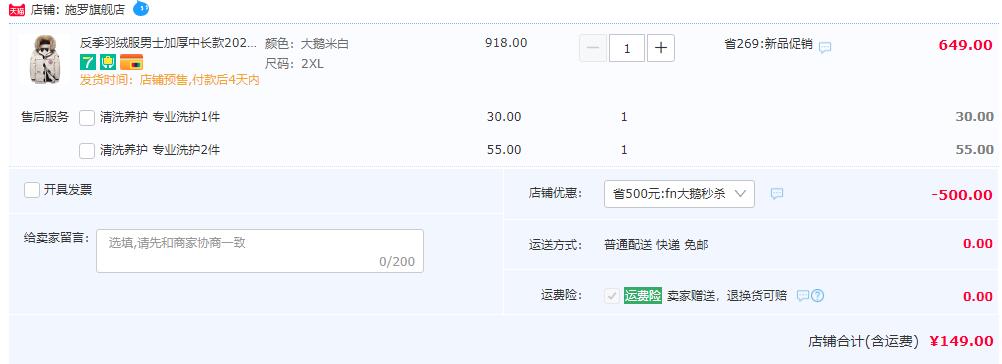
Task: Check the 清洗养护 专业洗护2件 option
Action: (87, 151)
